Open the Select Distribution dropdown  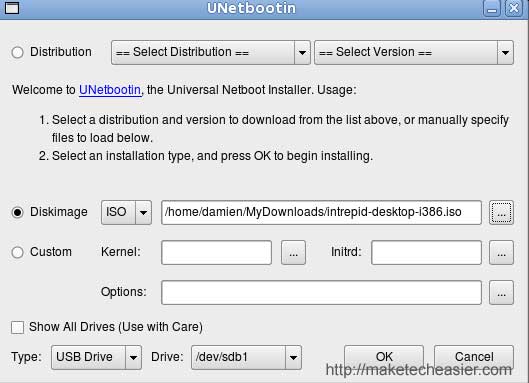(x=211, y=52)
